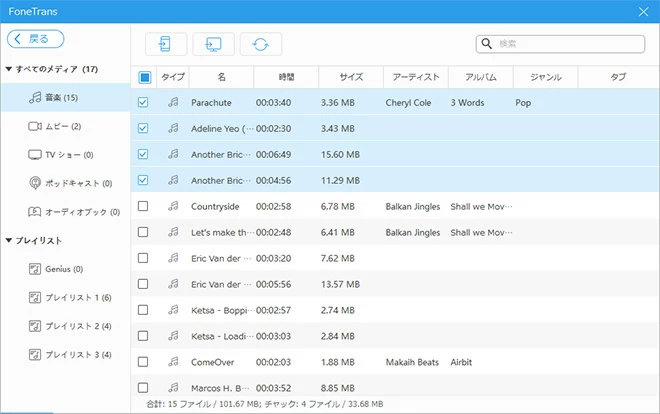Click the export to device icon
Viewport: 660px width, 414px height.
click(166, 44)
